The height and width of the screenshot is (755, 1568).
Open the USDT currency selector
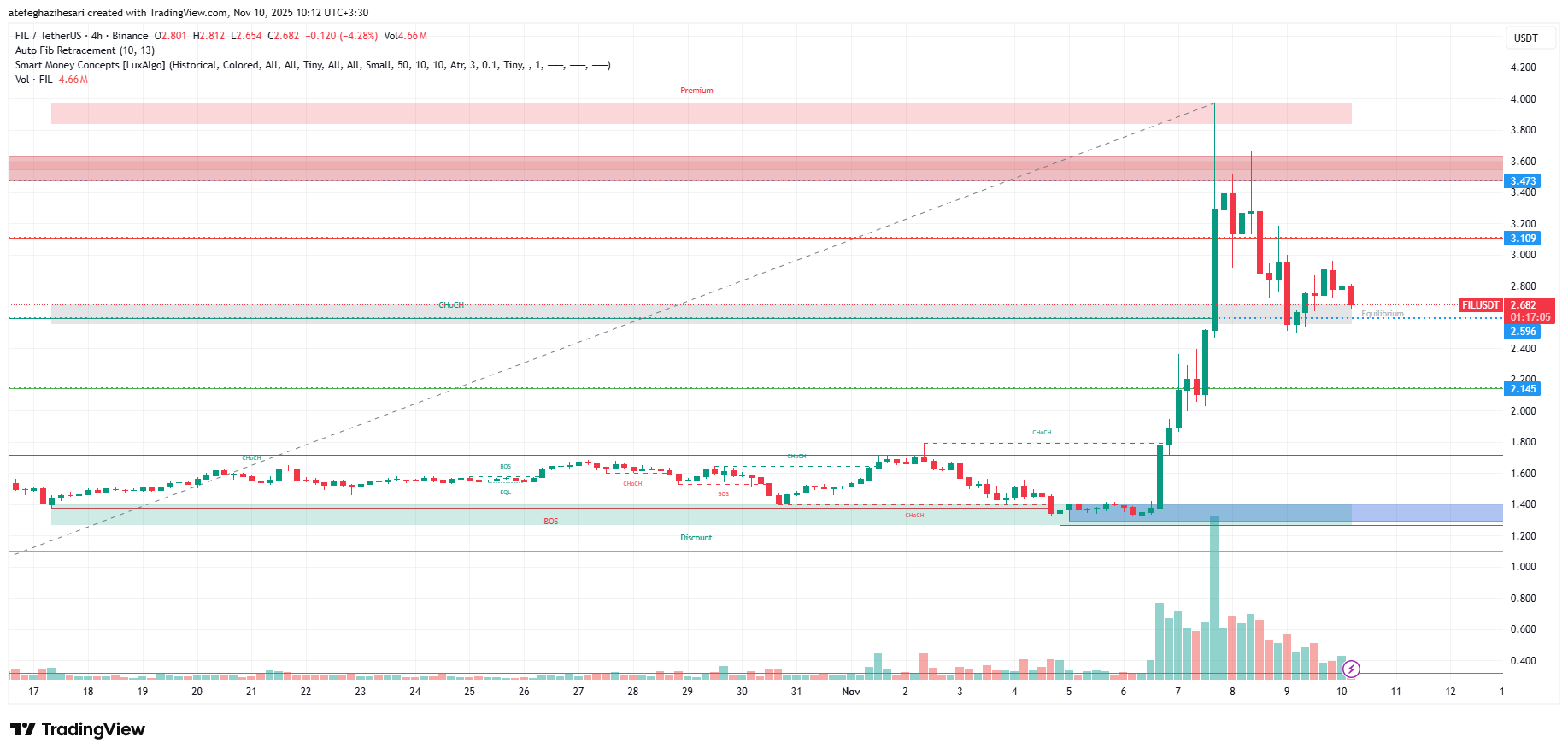pyautogui.click(x=1526, y=38)
